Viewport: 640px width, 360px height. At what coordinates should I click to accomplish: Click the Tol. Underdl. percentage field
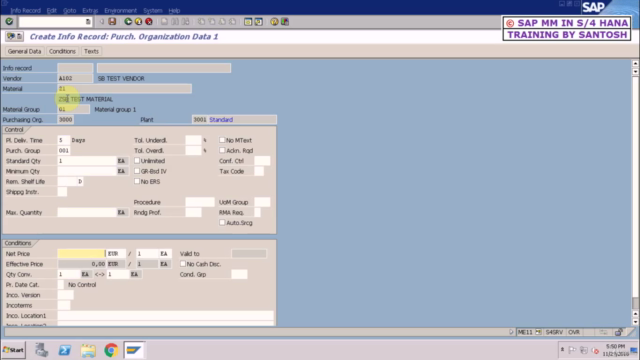[x=193, y=140]
